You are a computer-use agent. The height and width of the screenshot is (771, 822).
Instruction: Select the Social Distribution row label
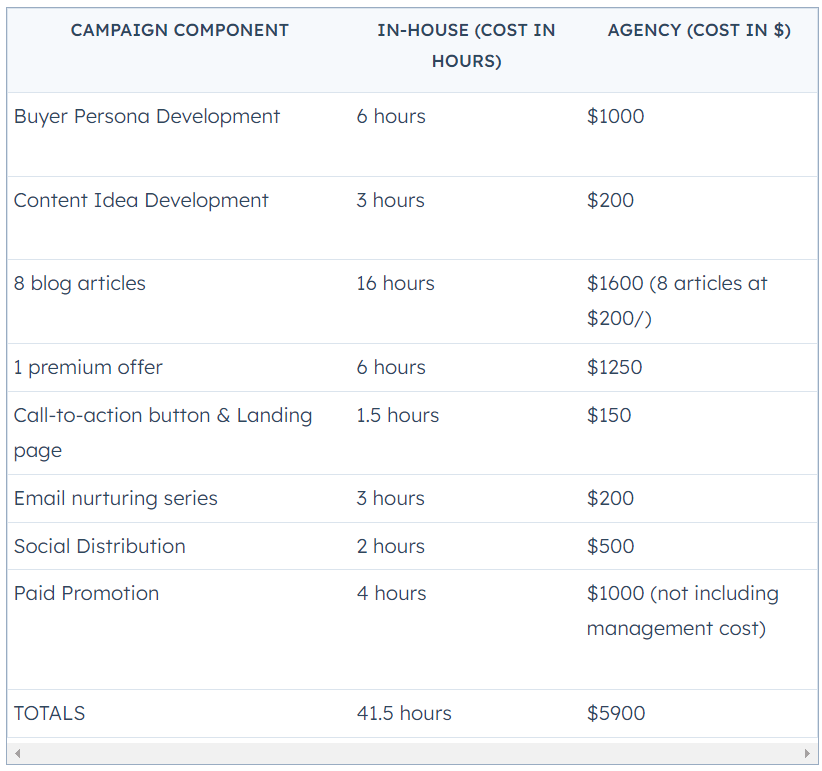click(100, 546)
